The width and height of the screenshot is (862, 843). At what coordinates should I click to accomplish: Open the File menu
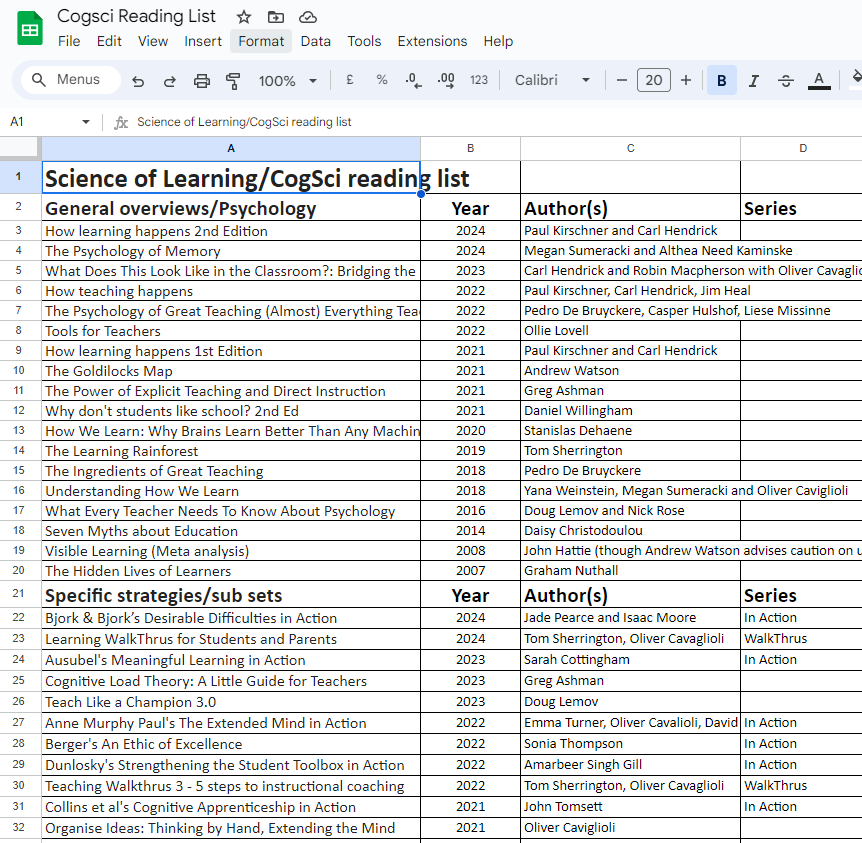(69, 41)
